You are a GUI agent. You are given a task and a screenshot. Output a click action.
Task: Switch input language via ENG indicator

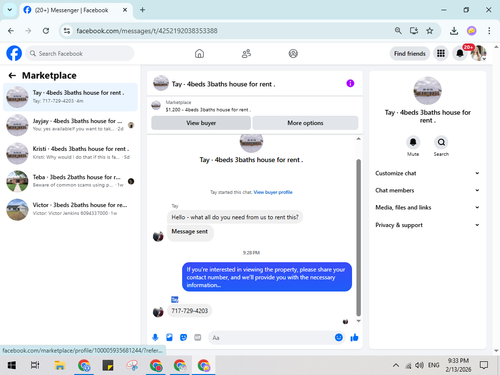pyautogui.click(x=433, y=365)
